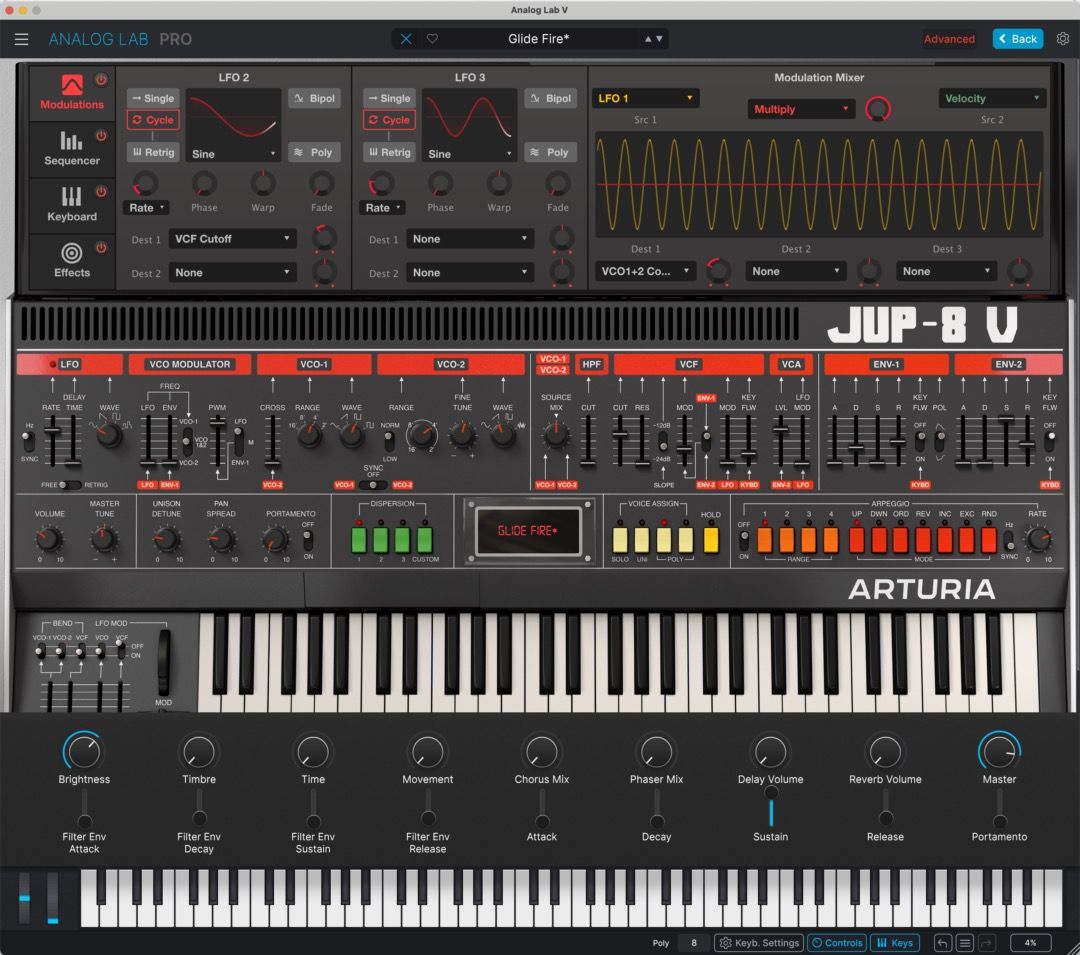The width and height of the screenshot is (1080, 955).
Task: Click the Poly voice count 8 field
Action: point(694,943)
